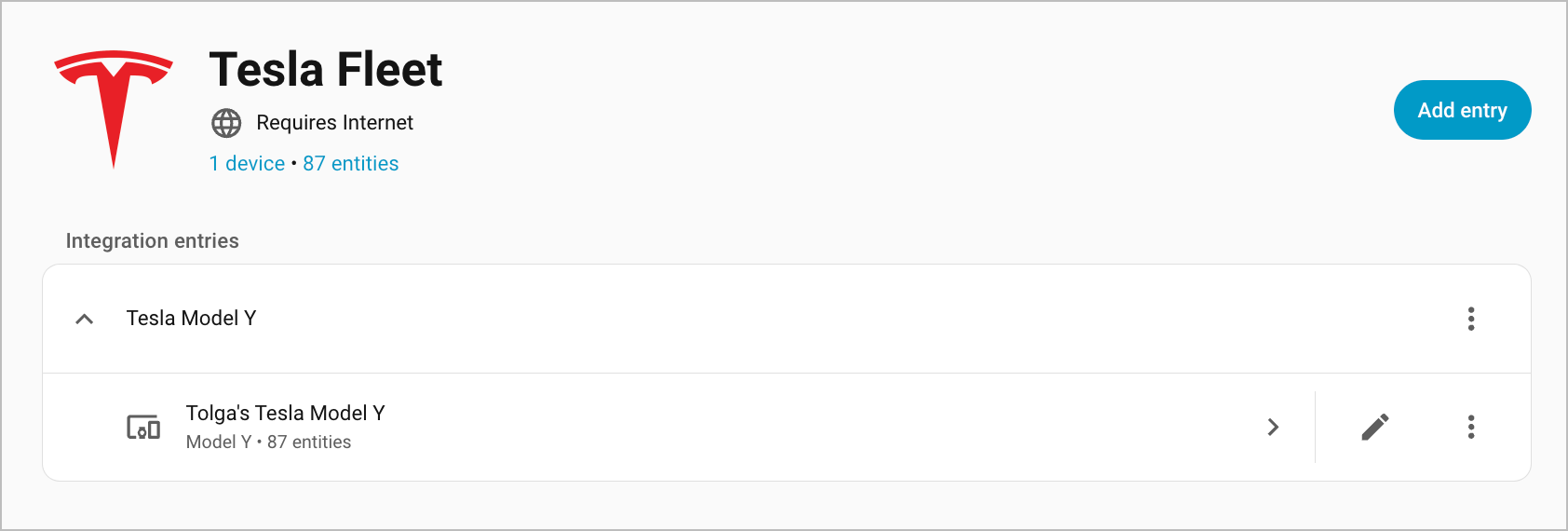Open the 87 entities link in header
Viewport: 1568px width, 531px height.
coord(350,164)
